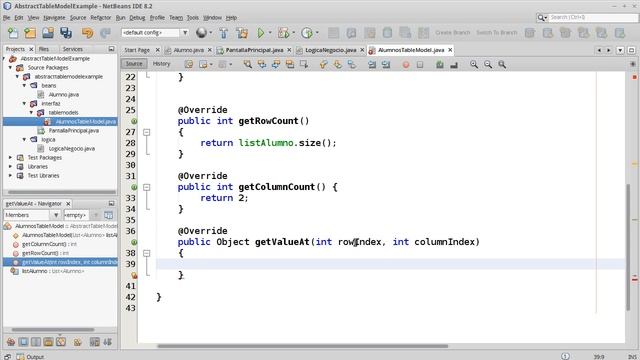Click the red Start Macro Recording icon

(x=406, y=65)
